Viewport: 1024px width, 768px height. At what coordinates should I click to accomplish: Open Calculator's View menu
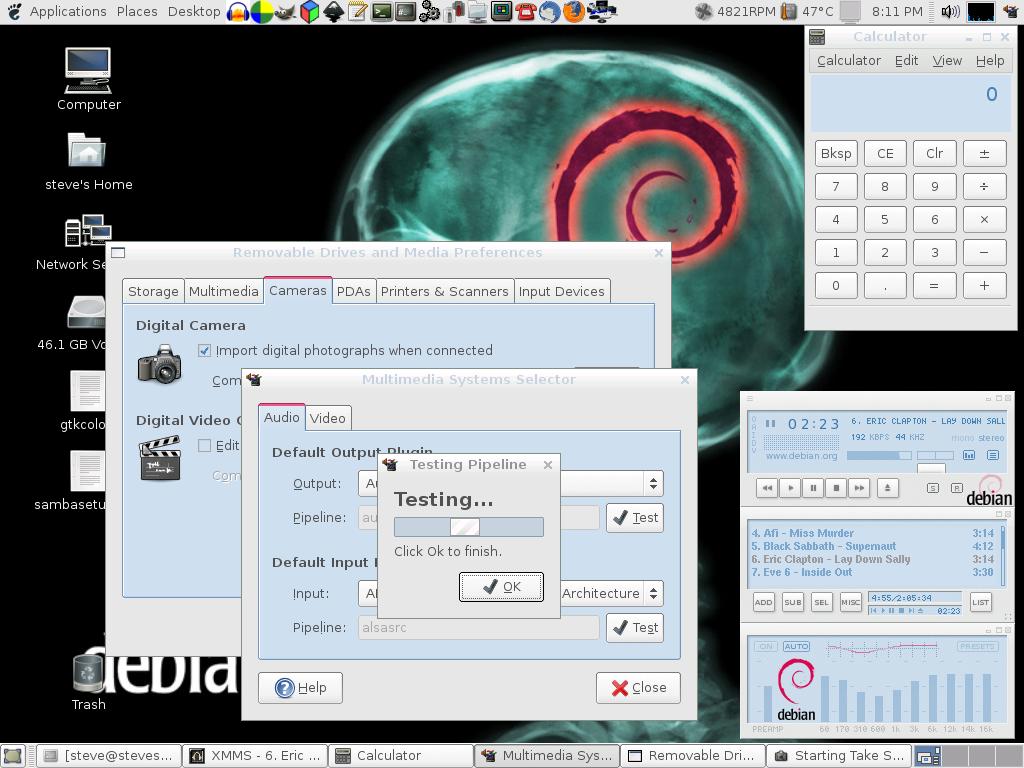[x=947, y=61]
